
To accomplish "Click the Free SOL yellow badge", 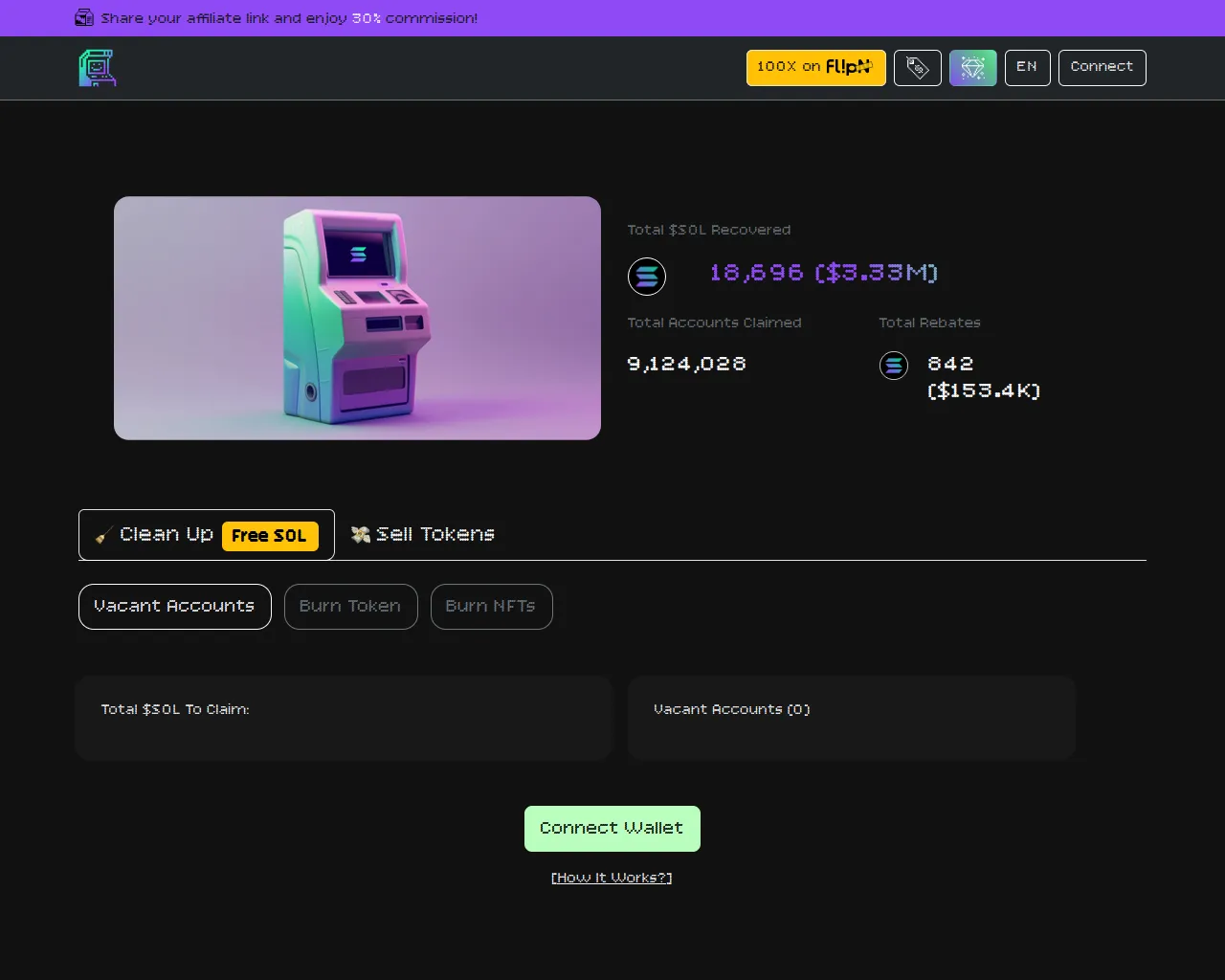I will pos(270,536).
